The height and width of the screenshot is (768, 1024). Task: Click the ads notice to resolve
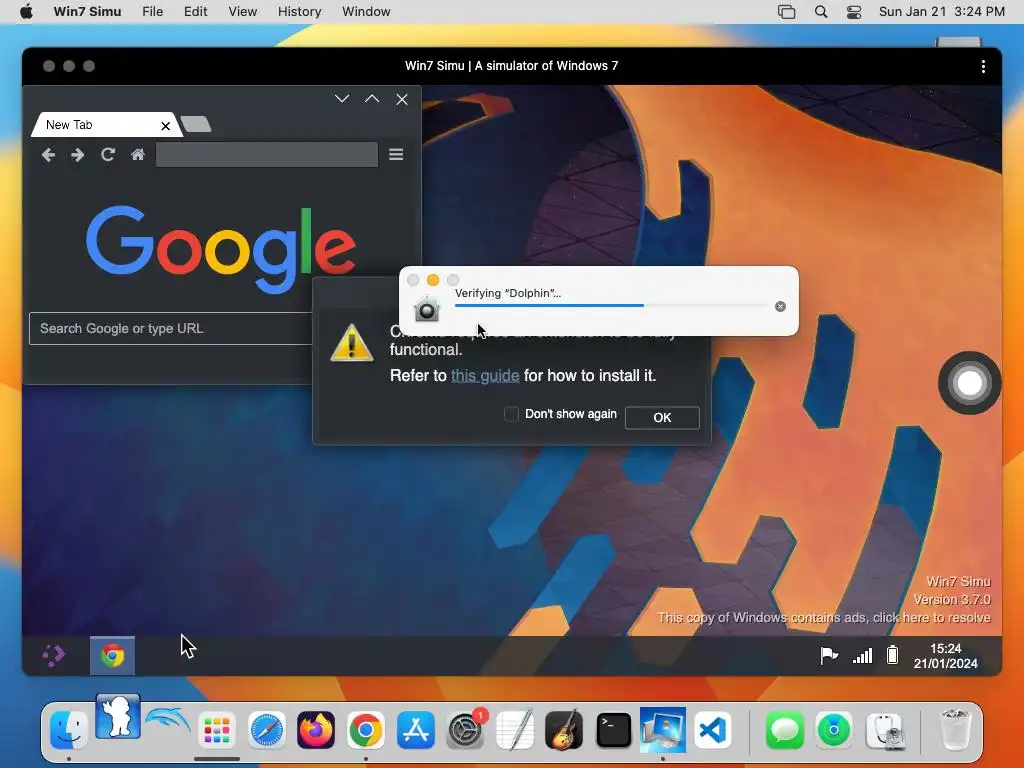(x=824, y=618)
